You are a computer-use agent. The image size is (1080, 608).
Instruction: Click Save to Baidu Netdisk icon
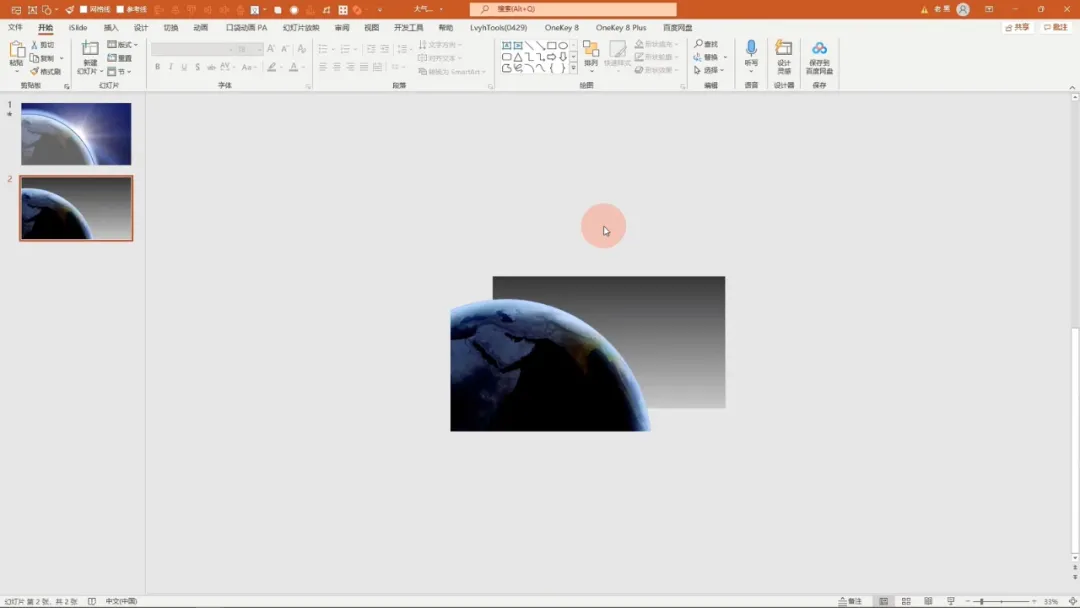click(x=819, y=52)
